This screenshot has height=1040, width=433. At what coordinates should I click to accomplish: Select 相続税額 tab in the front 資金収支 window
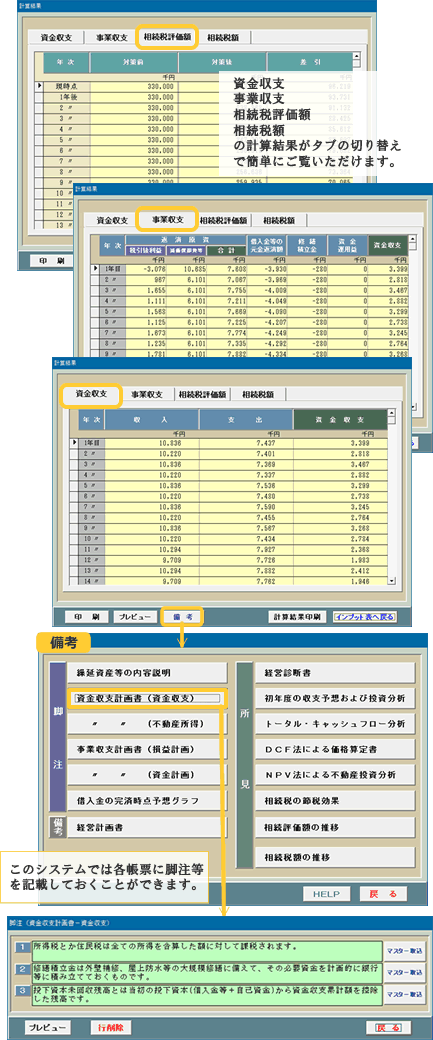click(x=258, y=394)
